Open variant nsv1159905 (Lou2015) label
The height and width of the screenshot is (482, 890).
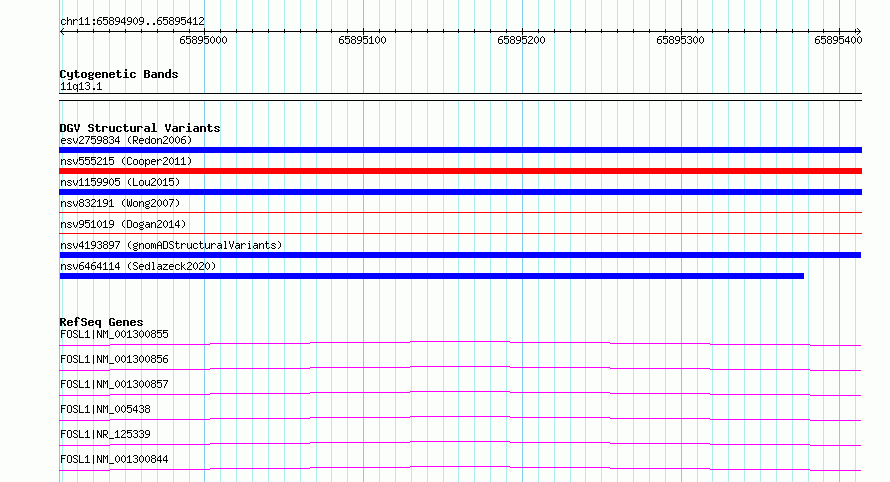[x=120, y=182]
